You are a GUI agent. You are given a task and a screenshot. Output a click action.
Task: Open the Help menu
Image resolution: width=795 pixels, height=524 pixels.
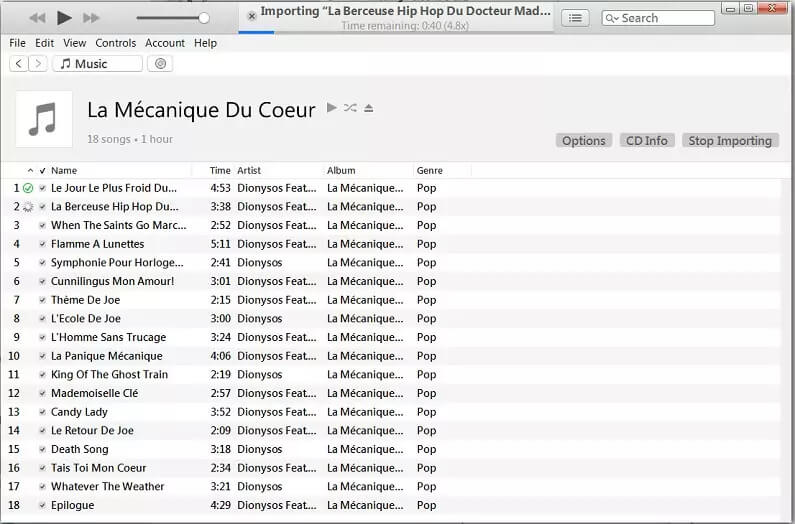click(205, 43)
